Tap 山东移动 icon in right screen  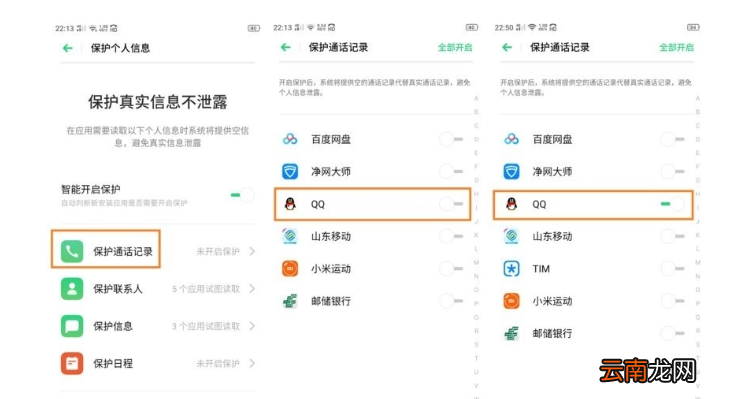pos(511,236)
